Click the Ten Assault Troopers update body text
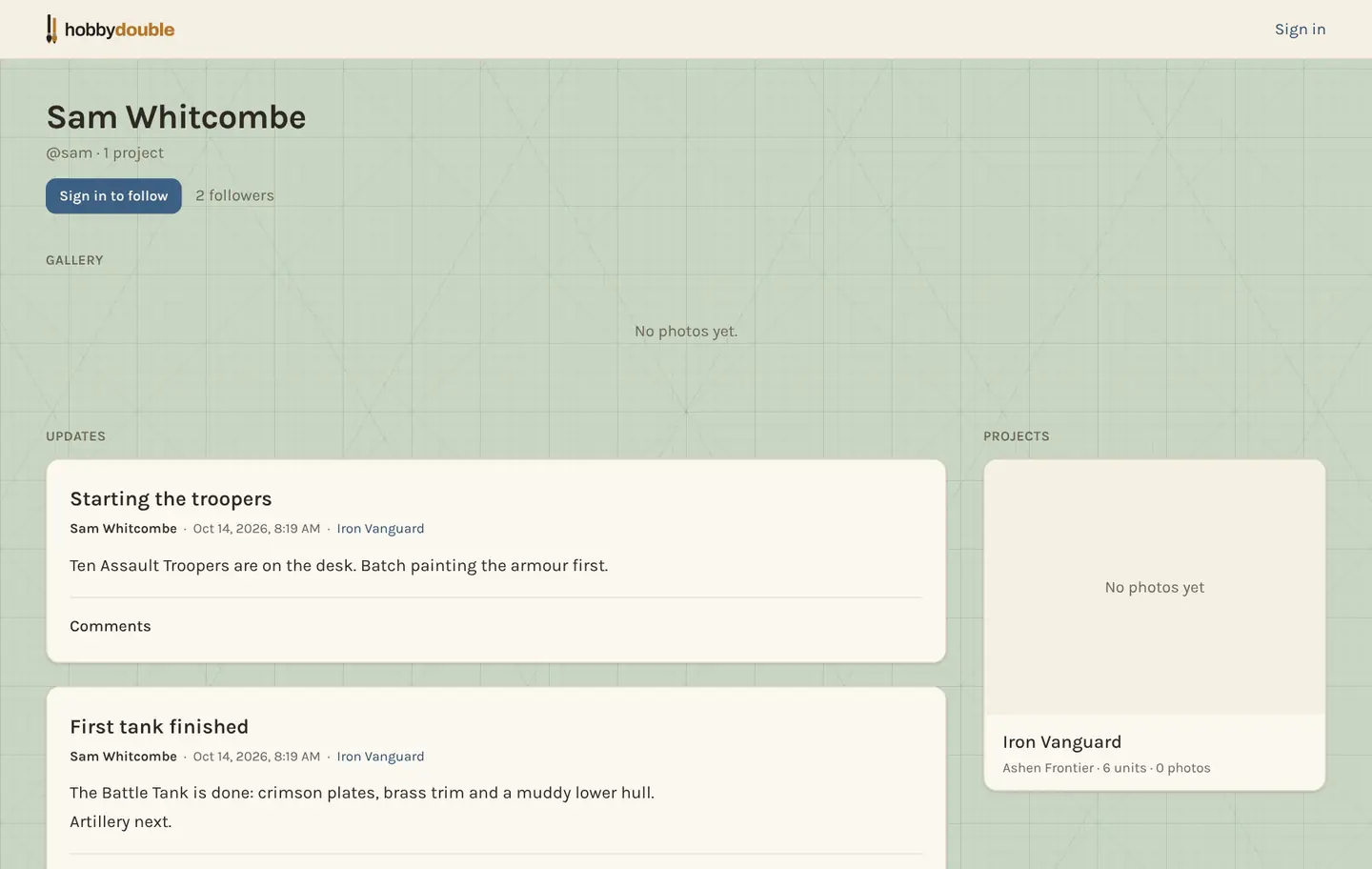 [x=339, y=565]
